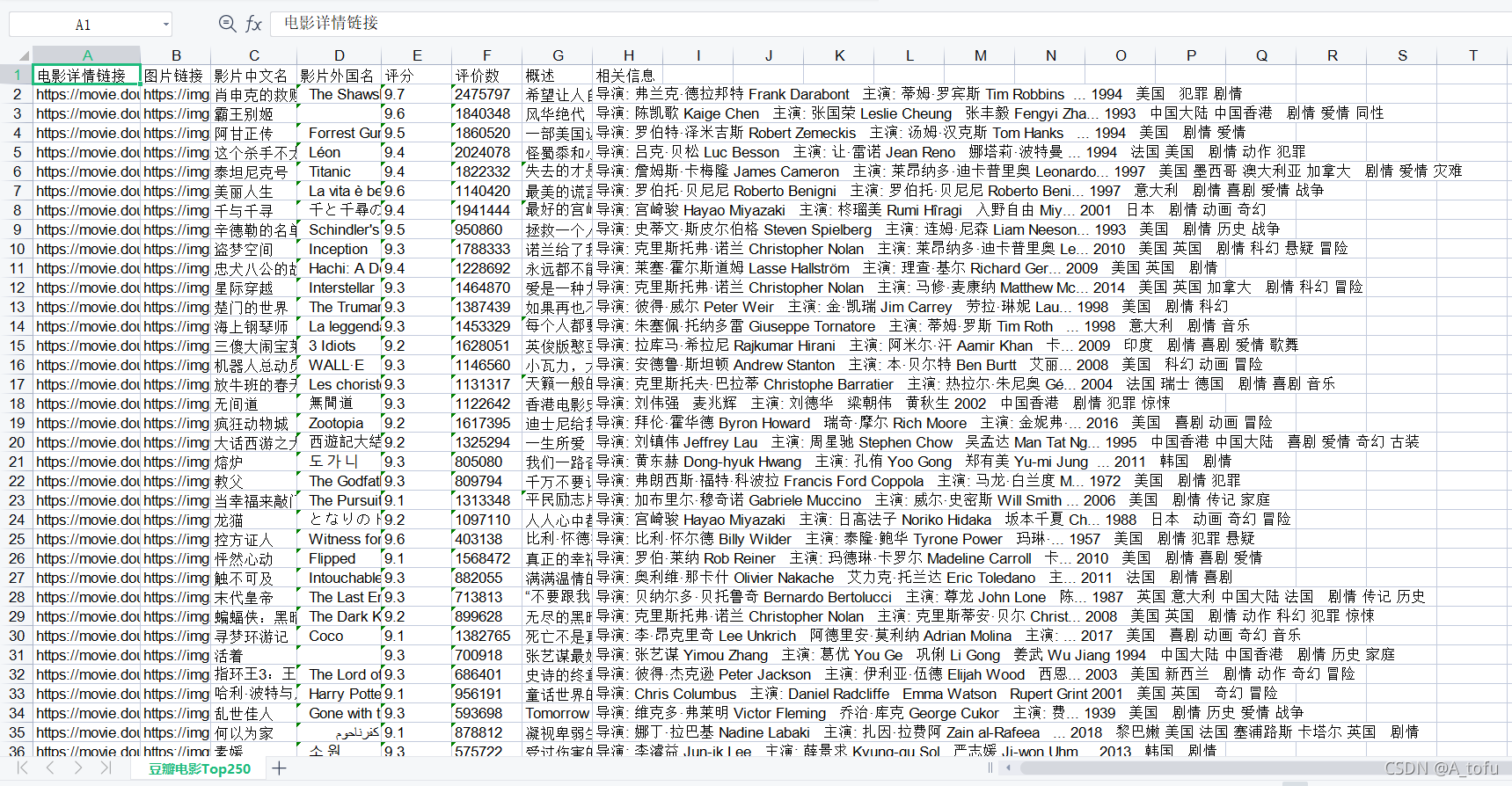Expand the Name Box dropdown arrow

coord(165,25)
